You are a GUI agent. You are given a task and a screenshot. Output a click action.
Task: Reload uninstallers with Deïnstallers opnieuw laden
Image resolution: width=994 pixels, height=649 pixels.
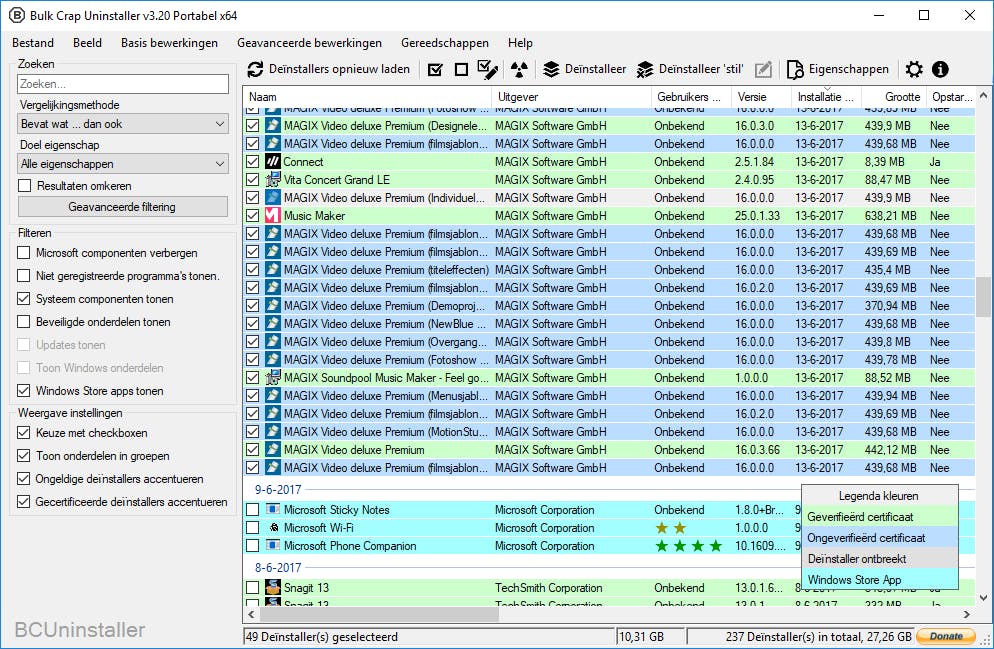click(x=328, y=69)
